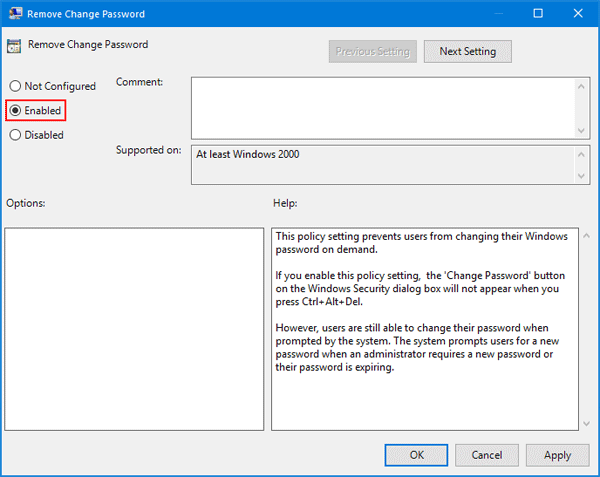Image resolution: width=600 pixels, height=477 pixels.
Task: Maximize the Remove Change Password window
Action: [538, 15]
